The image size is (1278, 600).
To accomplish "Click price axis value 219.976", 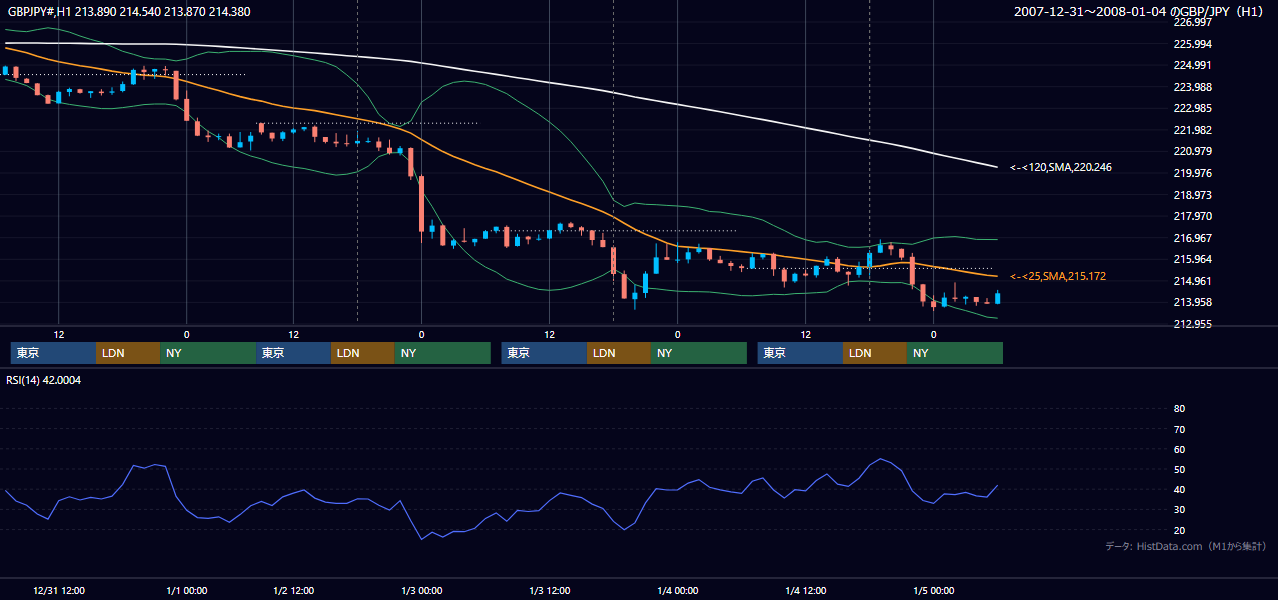I will (x=1192, y=173).
